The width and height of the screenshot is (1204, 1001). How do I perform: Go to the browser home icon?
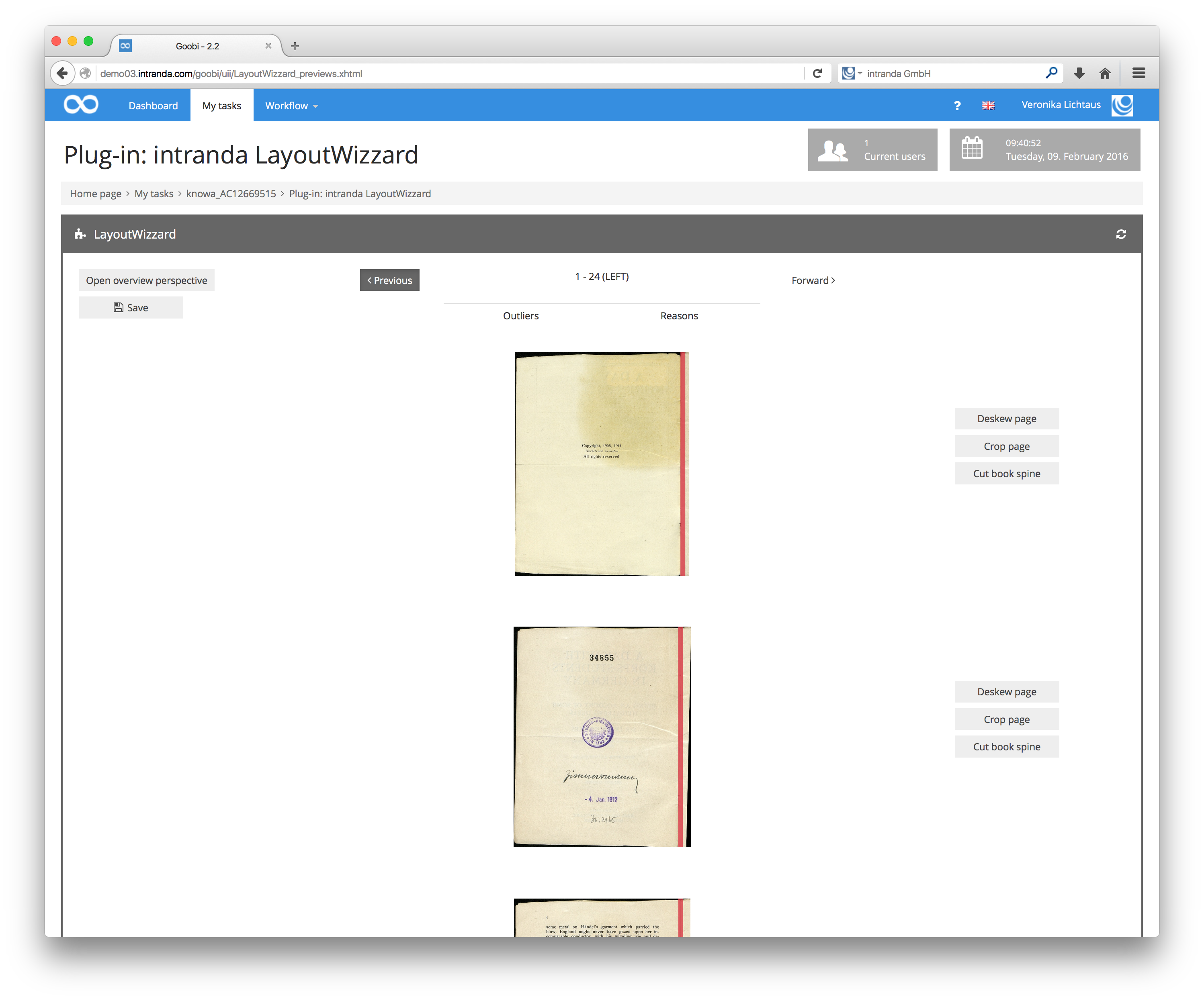(x=1105, y=73)
